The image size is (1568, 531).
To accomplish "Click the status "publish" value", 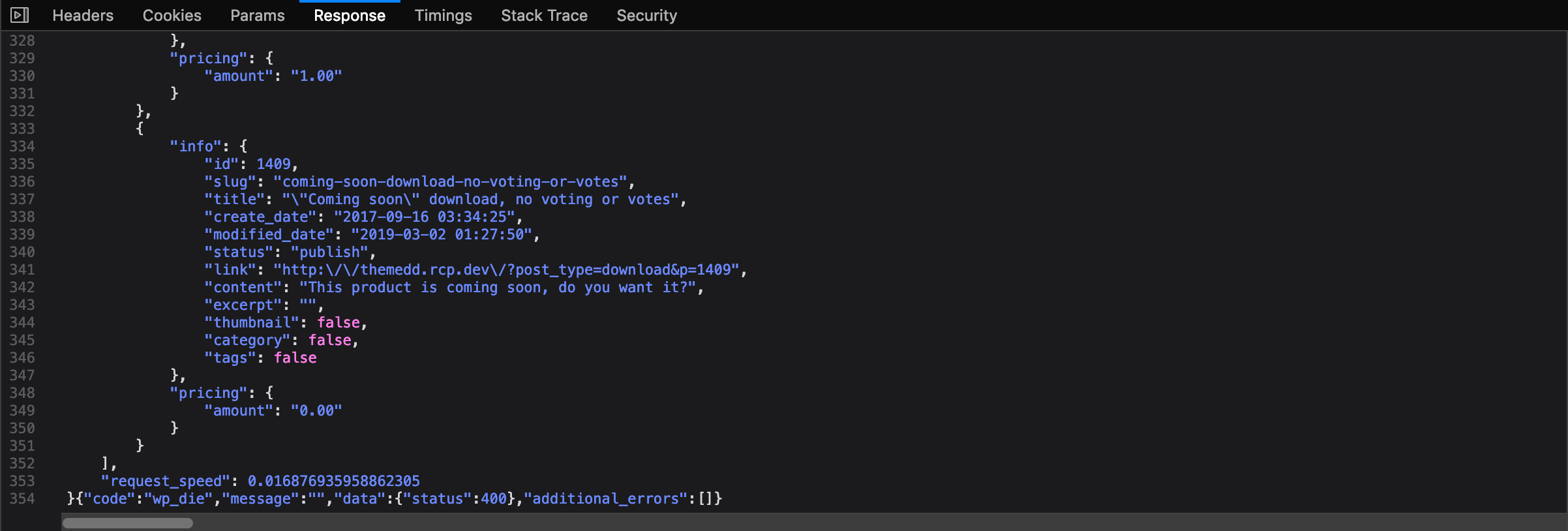I will tap(329, 252).
